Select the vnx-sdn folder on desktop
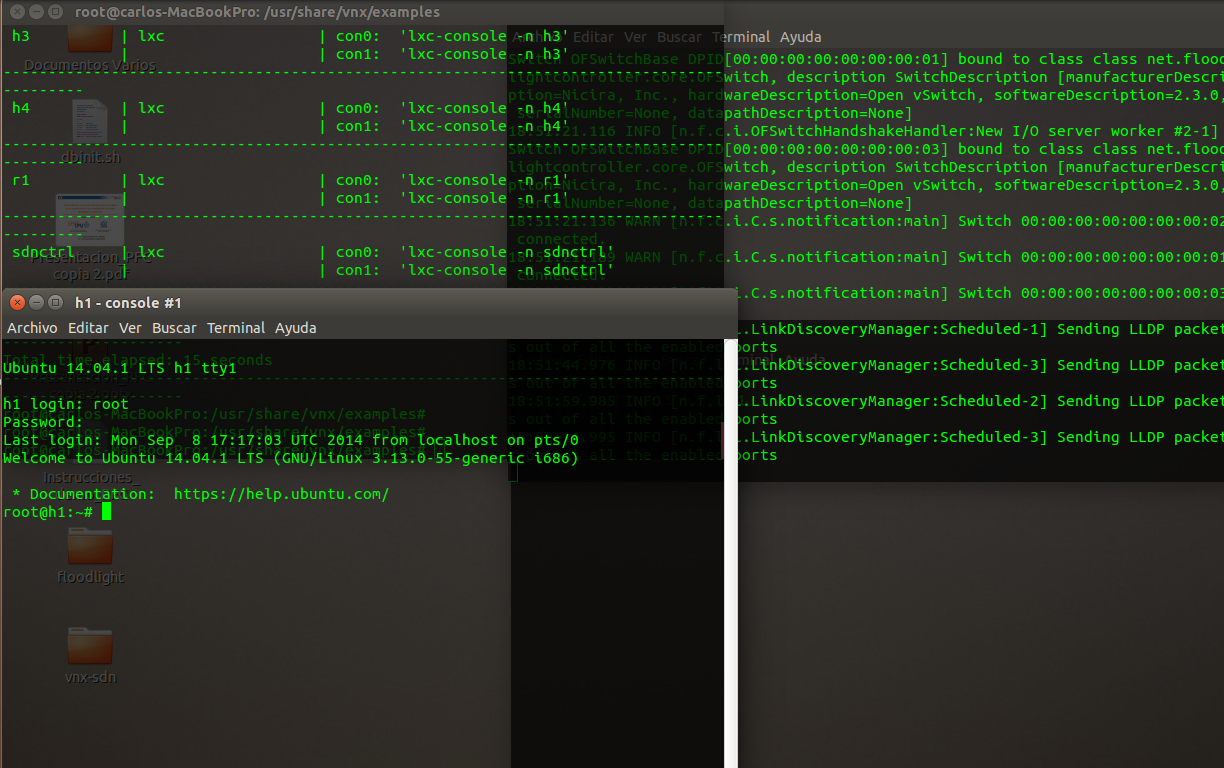The width and height of the screenshot is (1224, 768). click(90, 655)
